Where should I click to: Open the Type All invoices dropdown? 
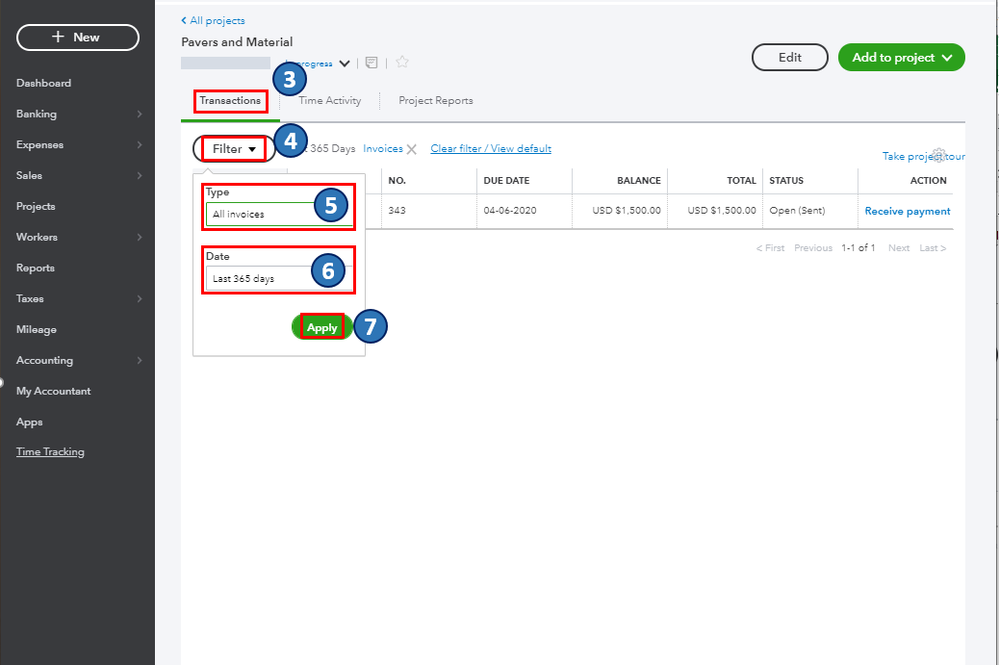click(x=278, y=214)
